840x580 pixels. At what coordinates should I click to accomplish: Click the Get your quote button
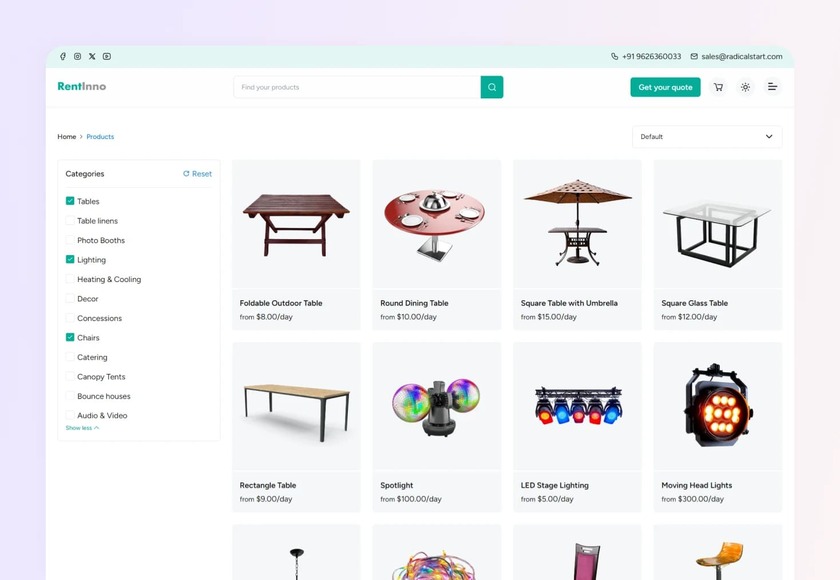click(x=665, y=87)
